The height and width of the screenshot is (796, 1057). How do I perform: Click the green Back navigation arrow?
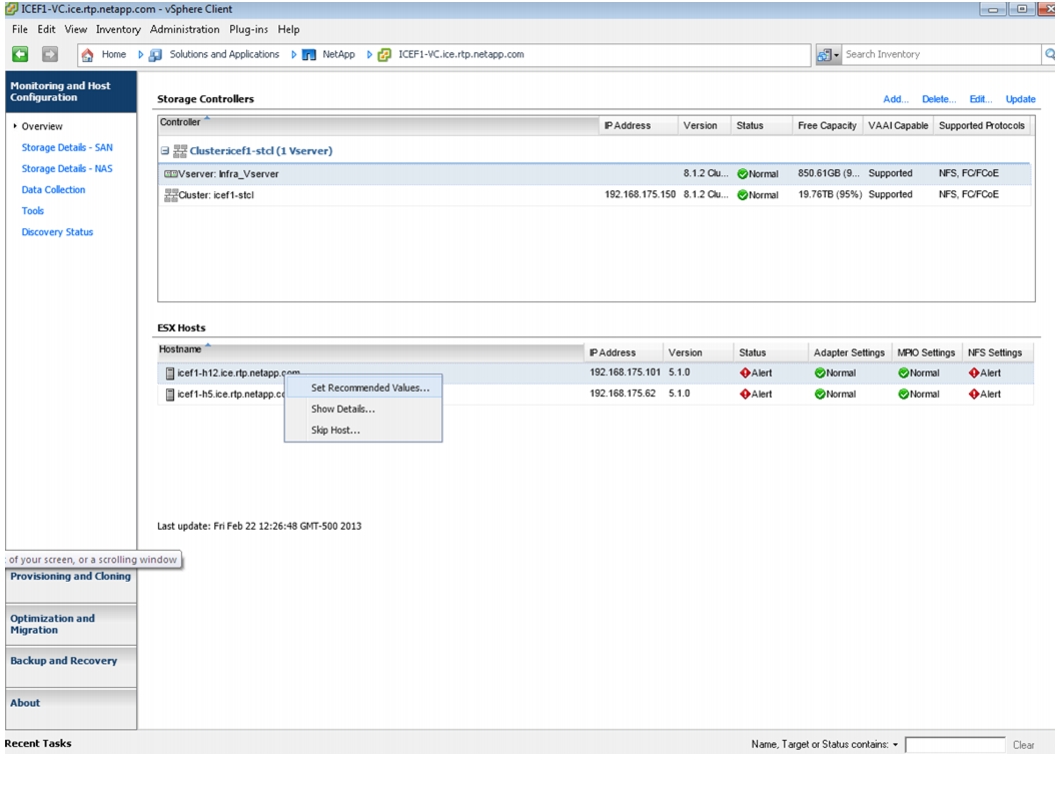[20, 54]
